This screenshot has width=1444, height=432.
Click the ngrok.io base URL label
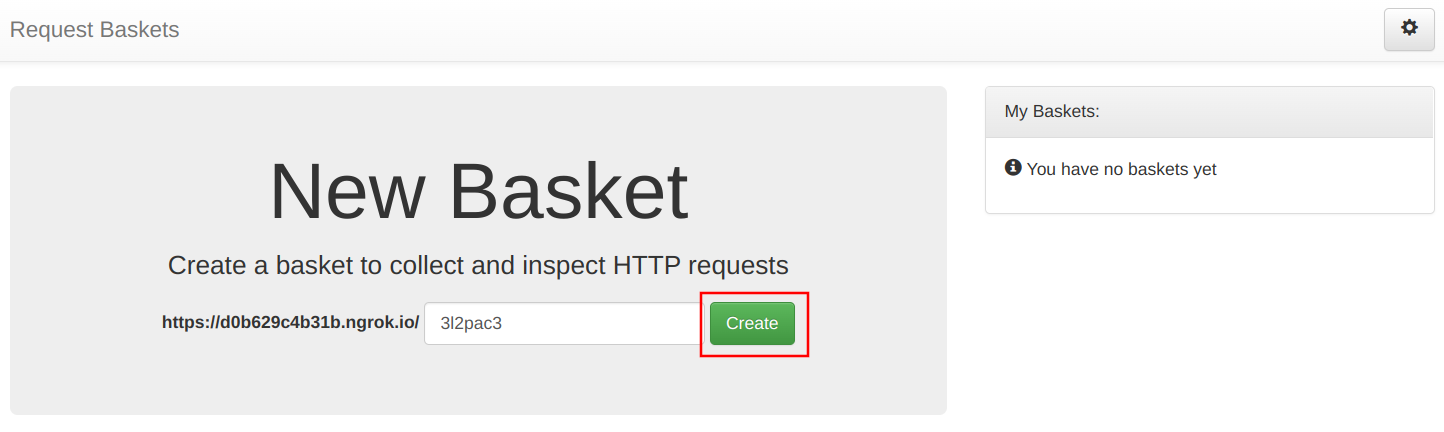coord(290,323)
